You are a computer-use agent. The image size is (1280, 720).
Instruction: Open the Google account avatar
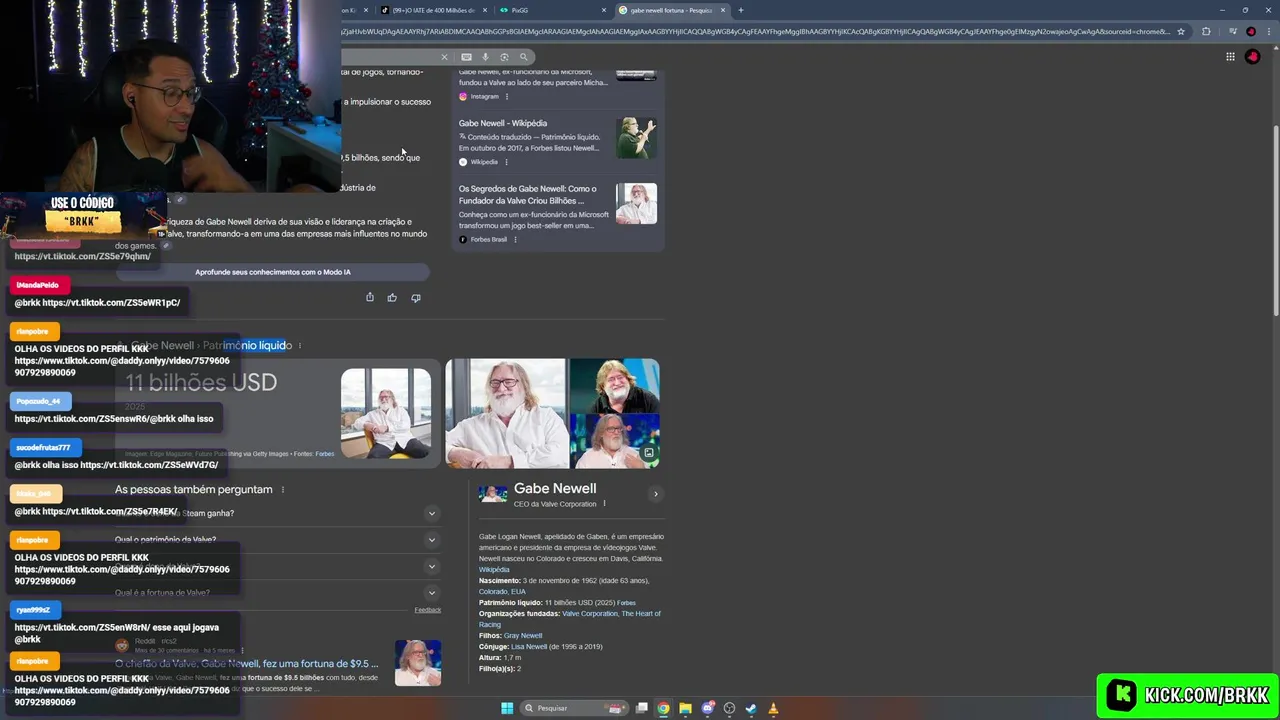(1252, 57)
